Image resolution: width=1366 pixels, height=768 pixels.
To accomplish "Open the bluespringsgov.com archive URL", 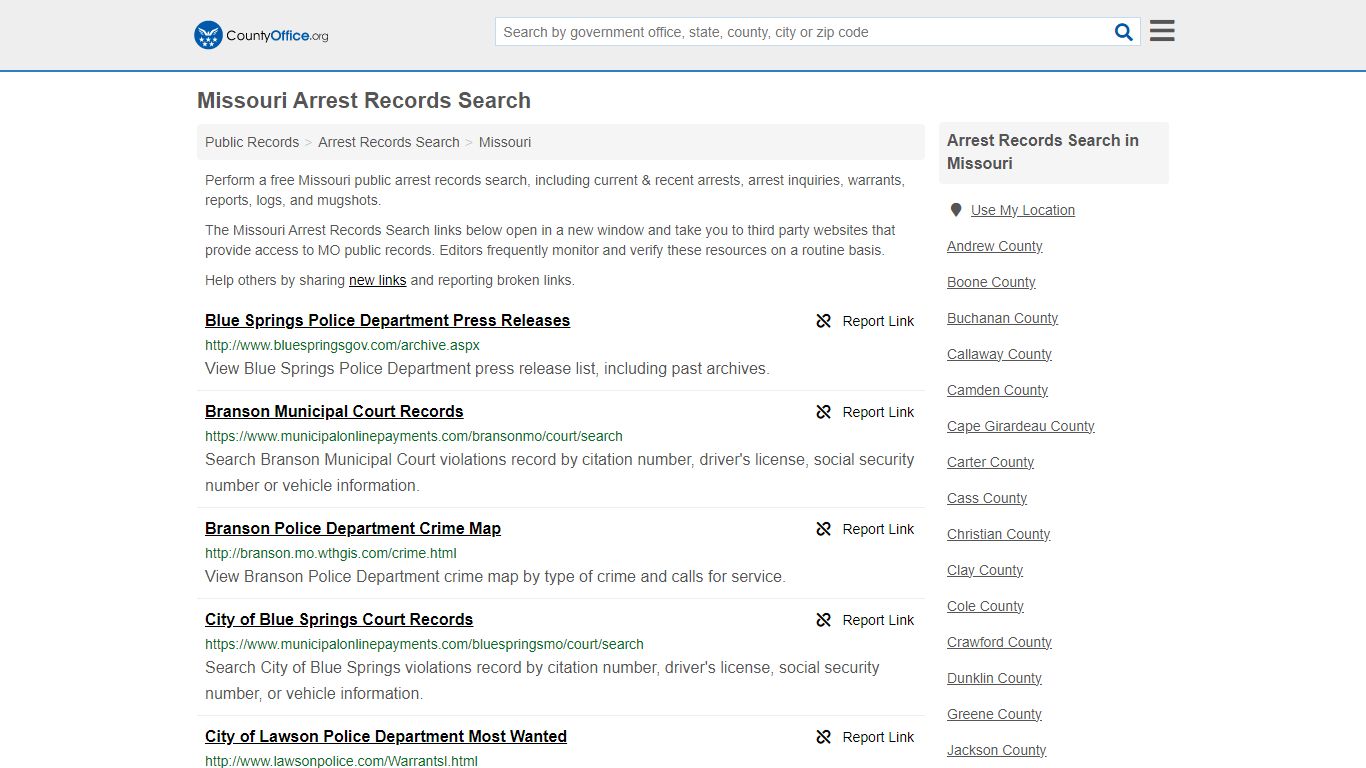I will [x=342, y=345].
